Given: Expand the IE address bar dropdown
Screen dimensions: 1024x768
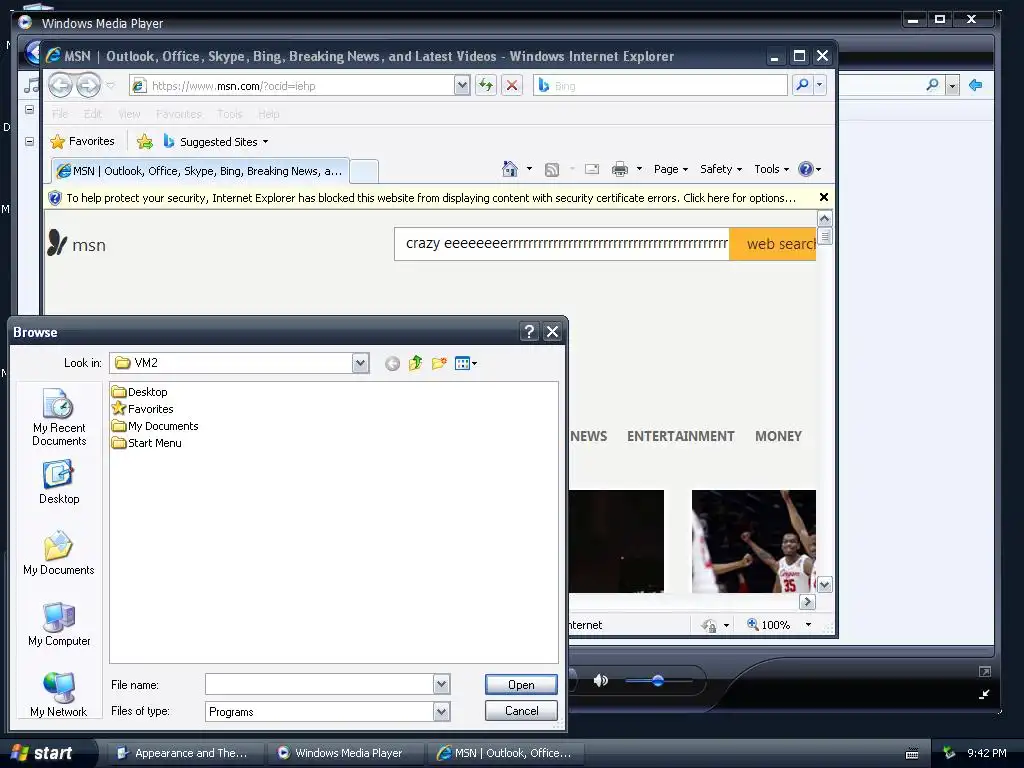Looking at the screenshot, I should coord(462,85).
